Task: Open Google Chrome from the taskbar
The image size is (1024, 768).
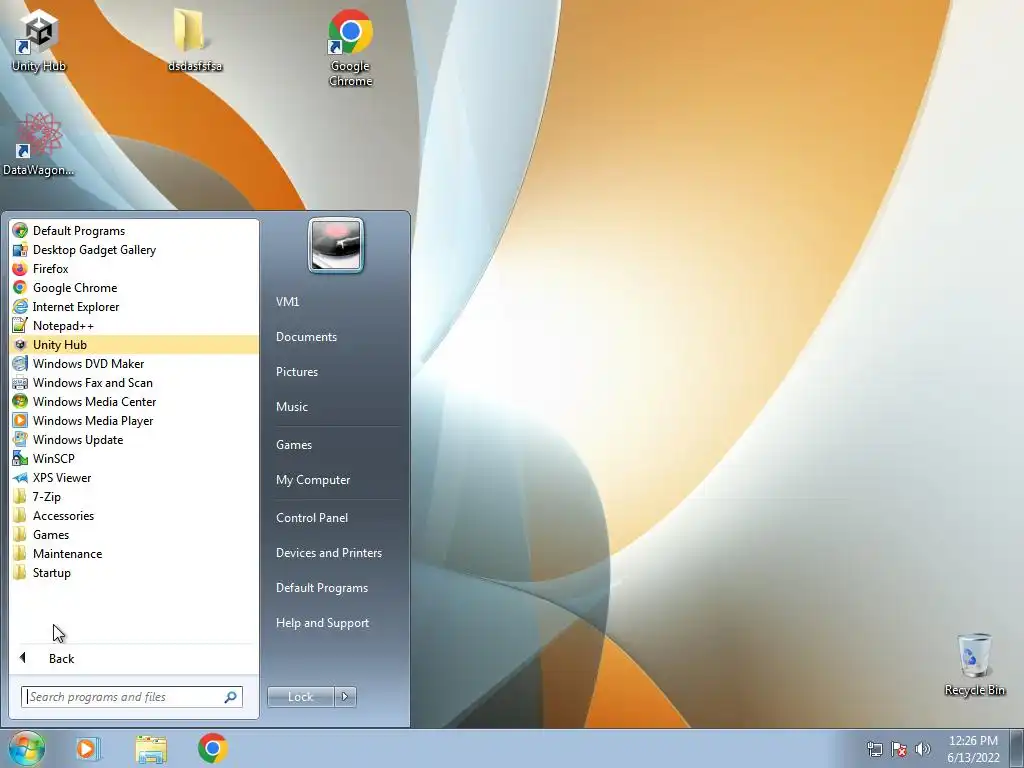Action: 212,748
